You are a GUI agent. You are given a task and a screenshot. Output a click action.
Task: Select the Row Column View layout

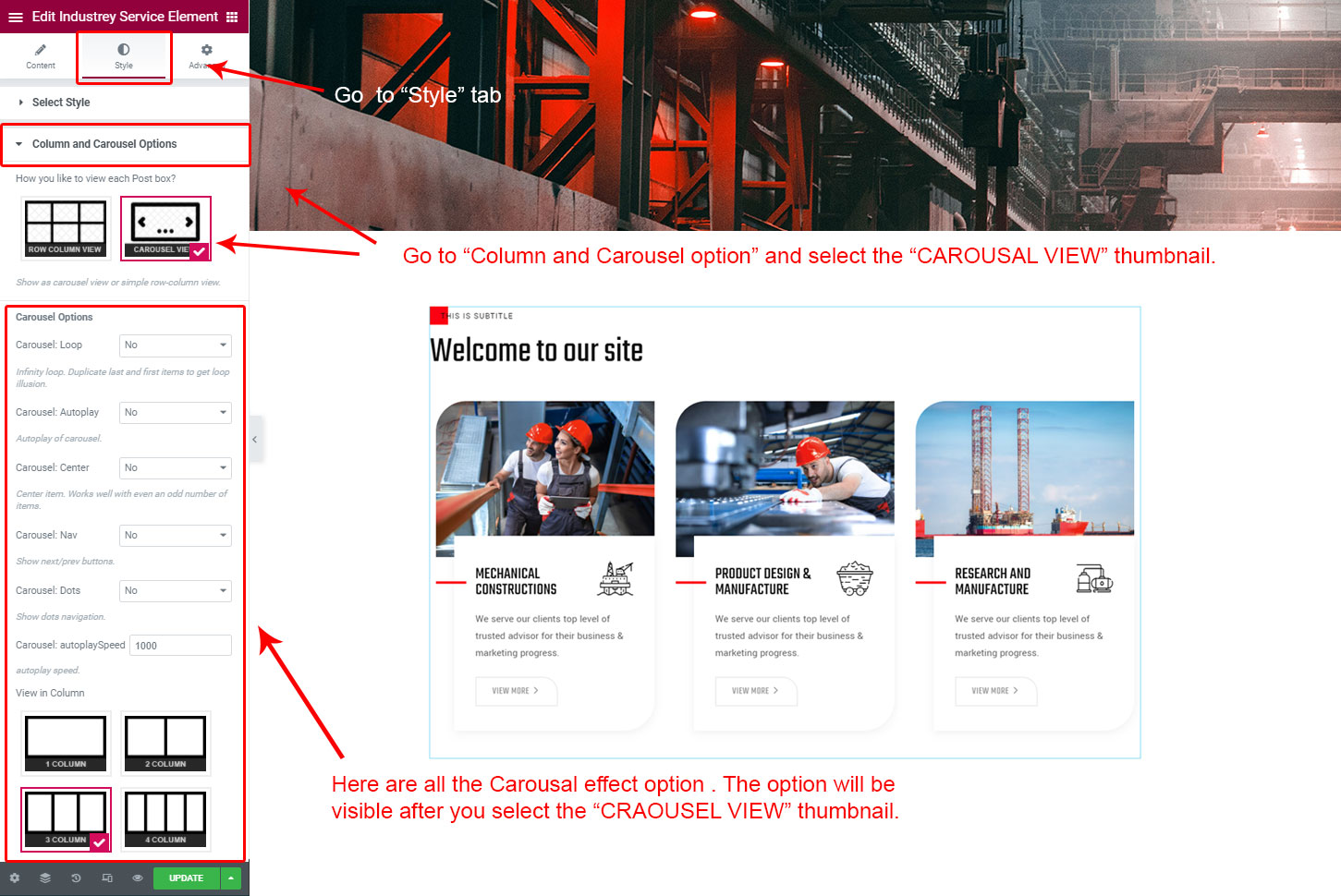pyautogui.click(x=66, y=227)
